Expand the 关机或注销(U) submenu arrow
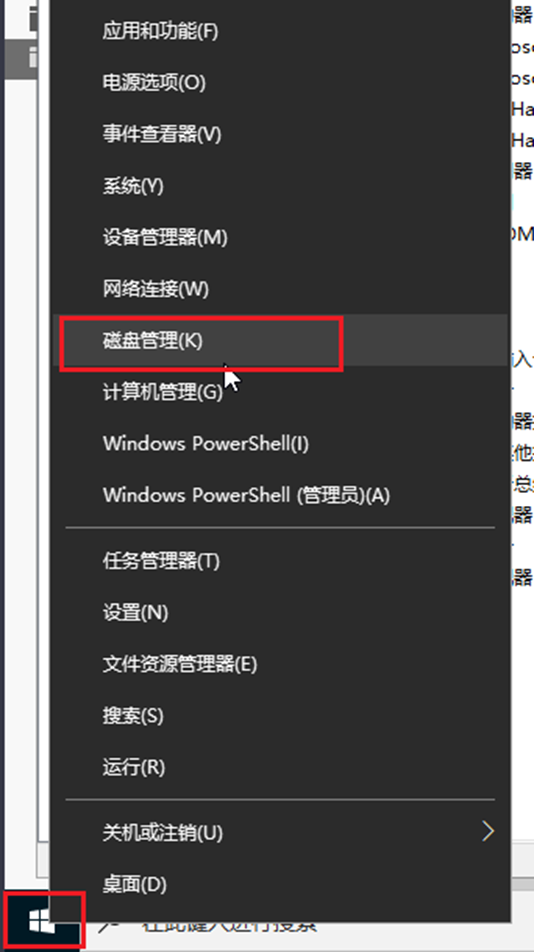The image size is (534, 952). point(488,831)
